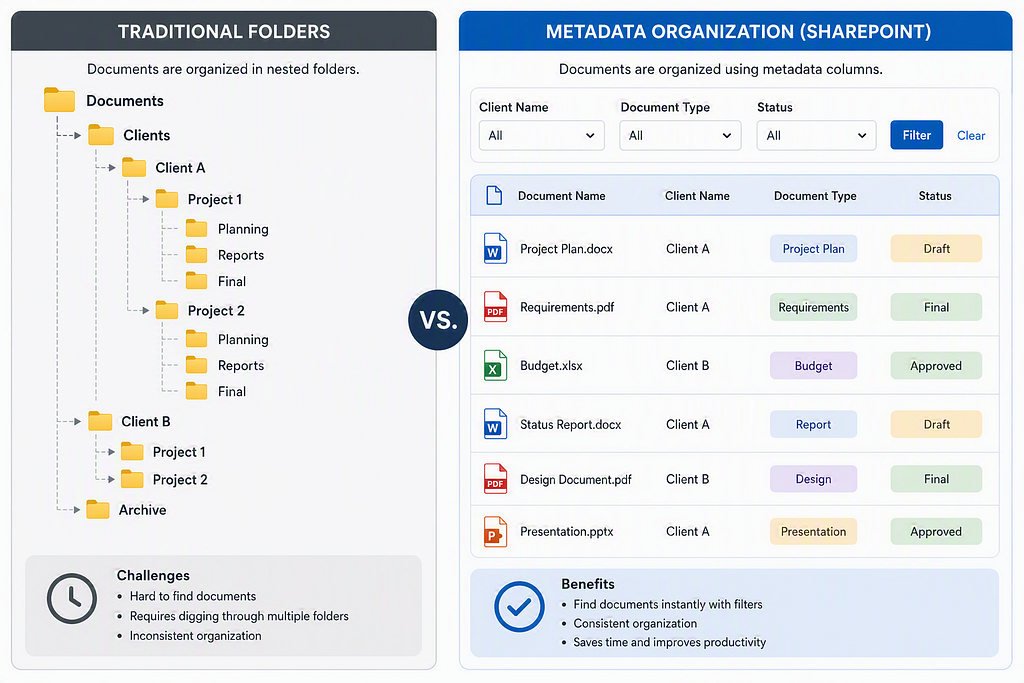Click Draft status of Status Report.docx
The image size is (1024, 683).
coord(936,424)
